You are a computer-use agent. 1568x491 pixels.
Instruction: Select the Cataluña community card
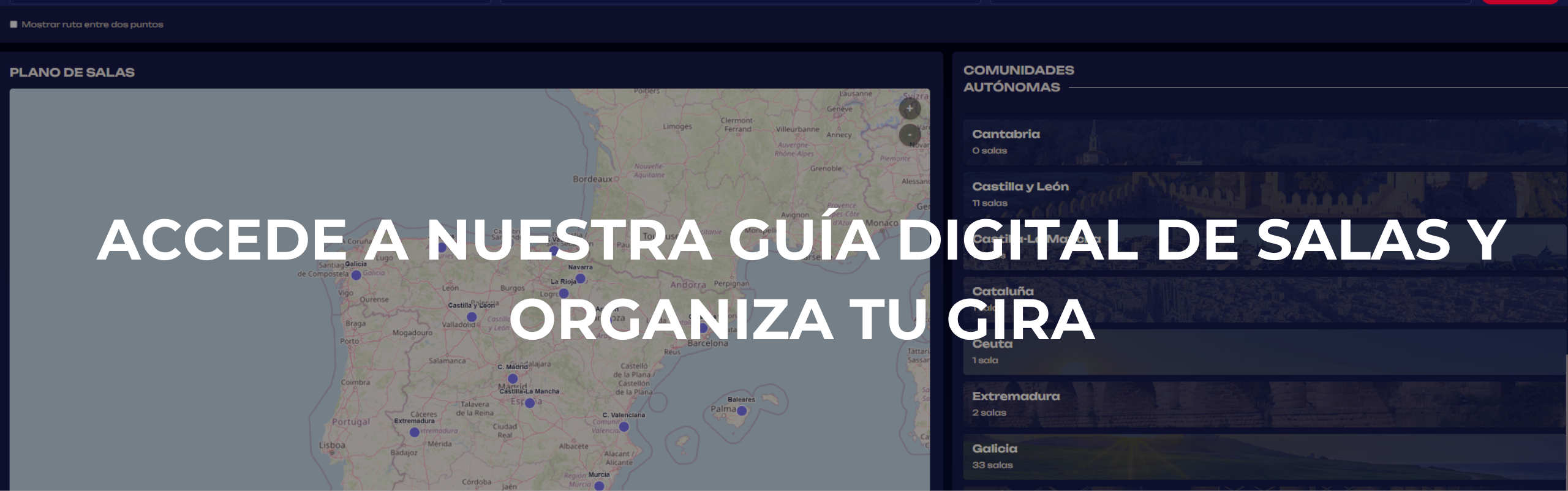(x=1262, y=299)
